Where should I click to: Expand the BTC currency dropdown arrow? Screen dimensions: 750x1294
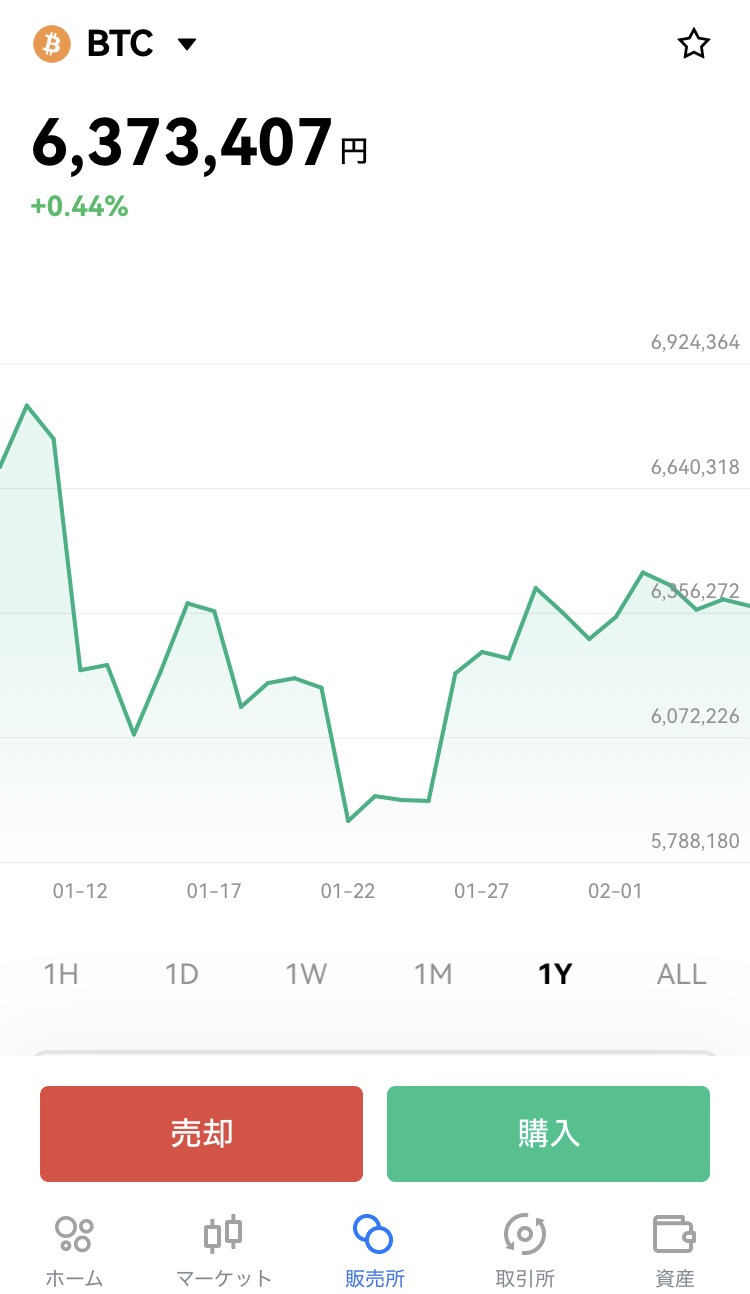coord(186,44)
